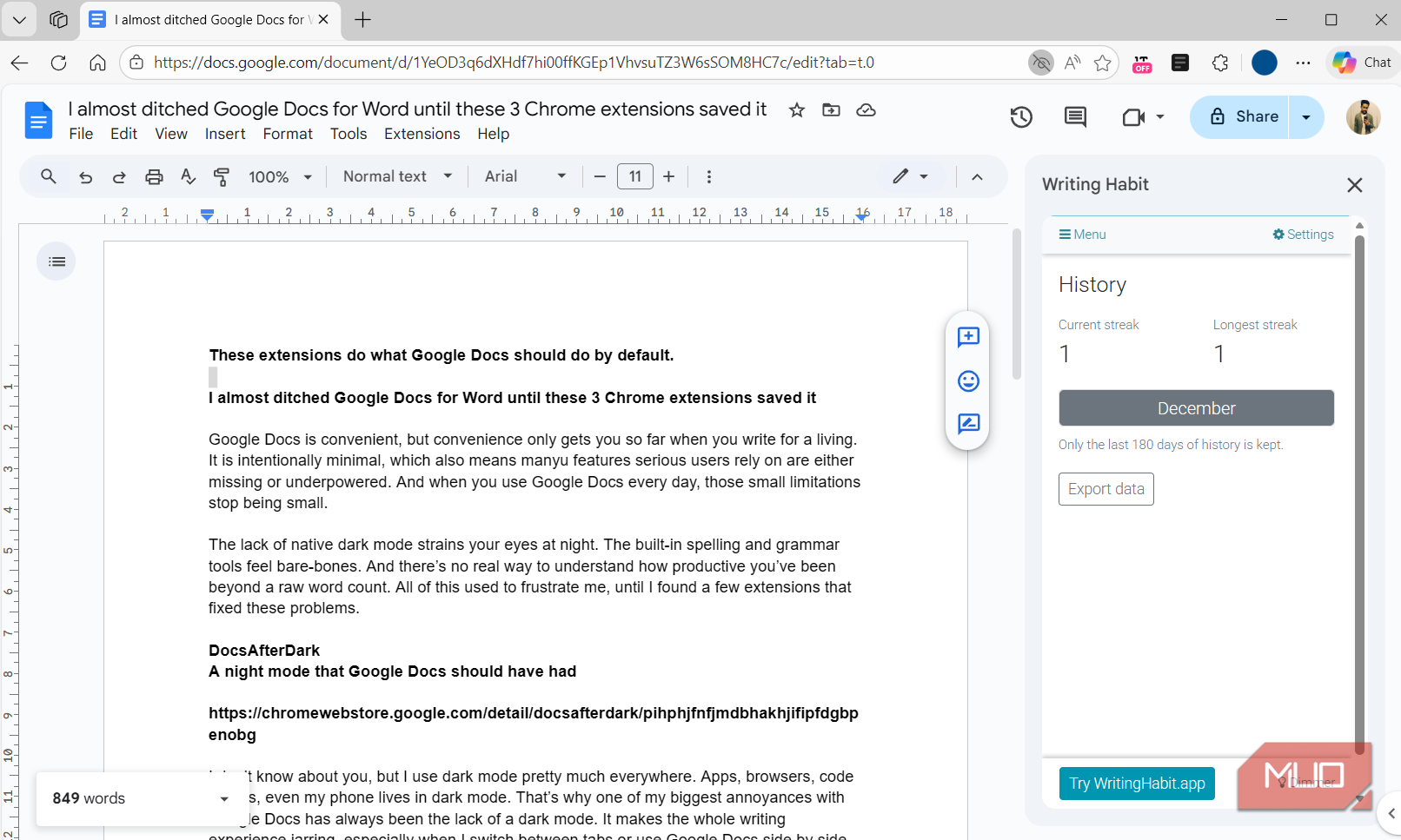This screenshot has height=840, width=1401.
Task: Show document outline tabs button
Action: 56,261
